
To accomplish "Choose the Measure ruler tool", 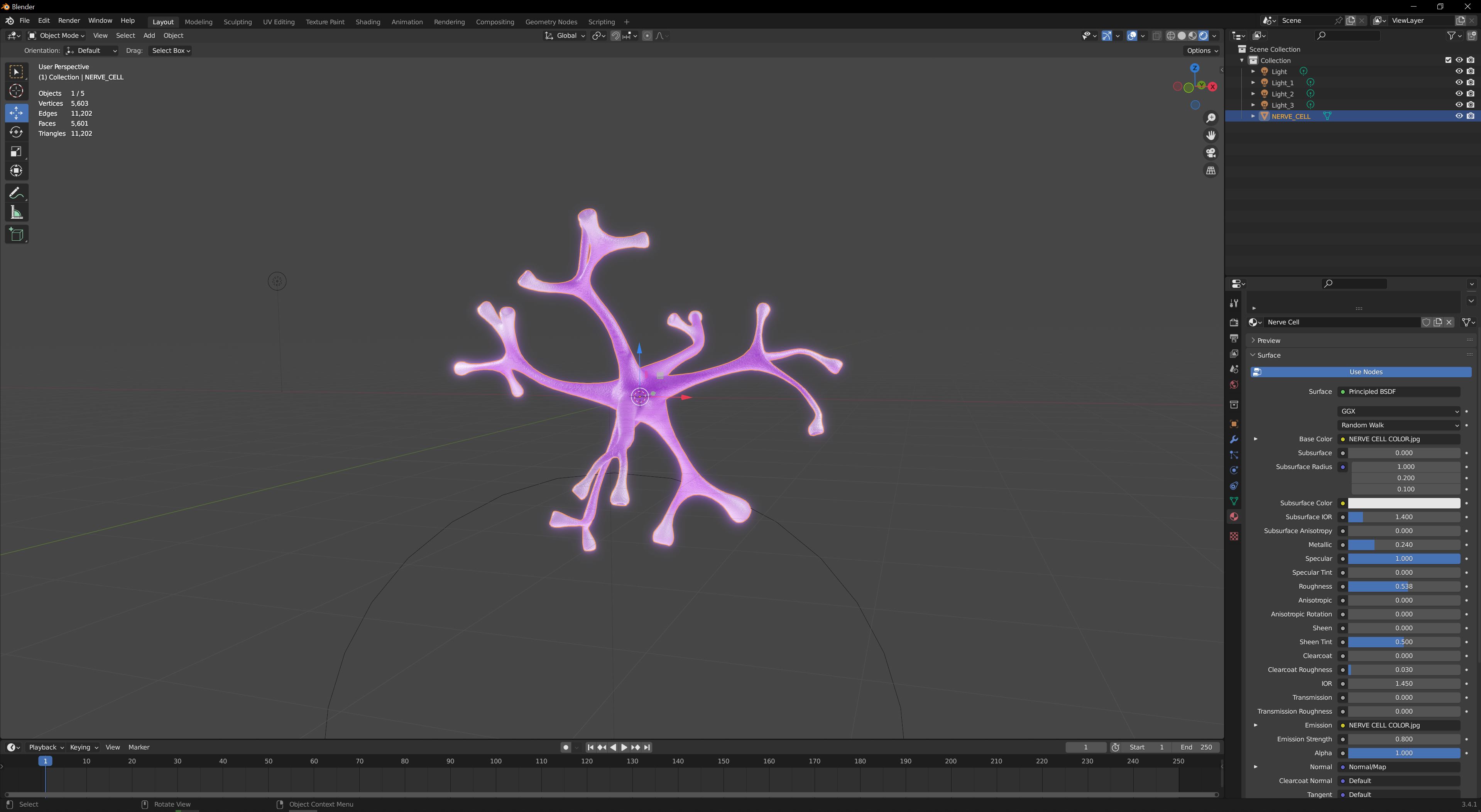I will pos(16,213).
